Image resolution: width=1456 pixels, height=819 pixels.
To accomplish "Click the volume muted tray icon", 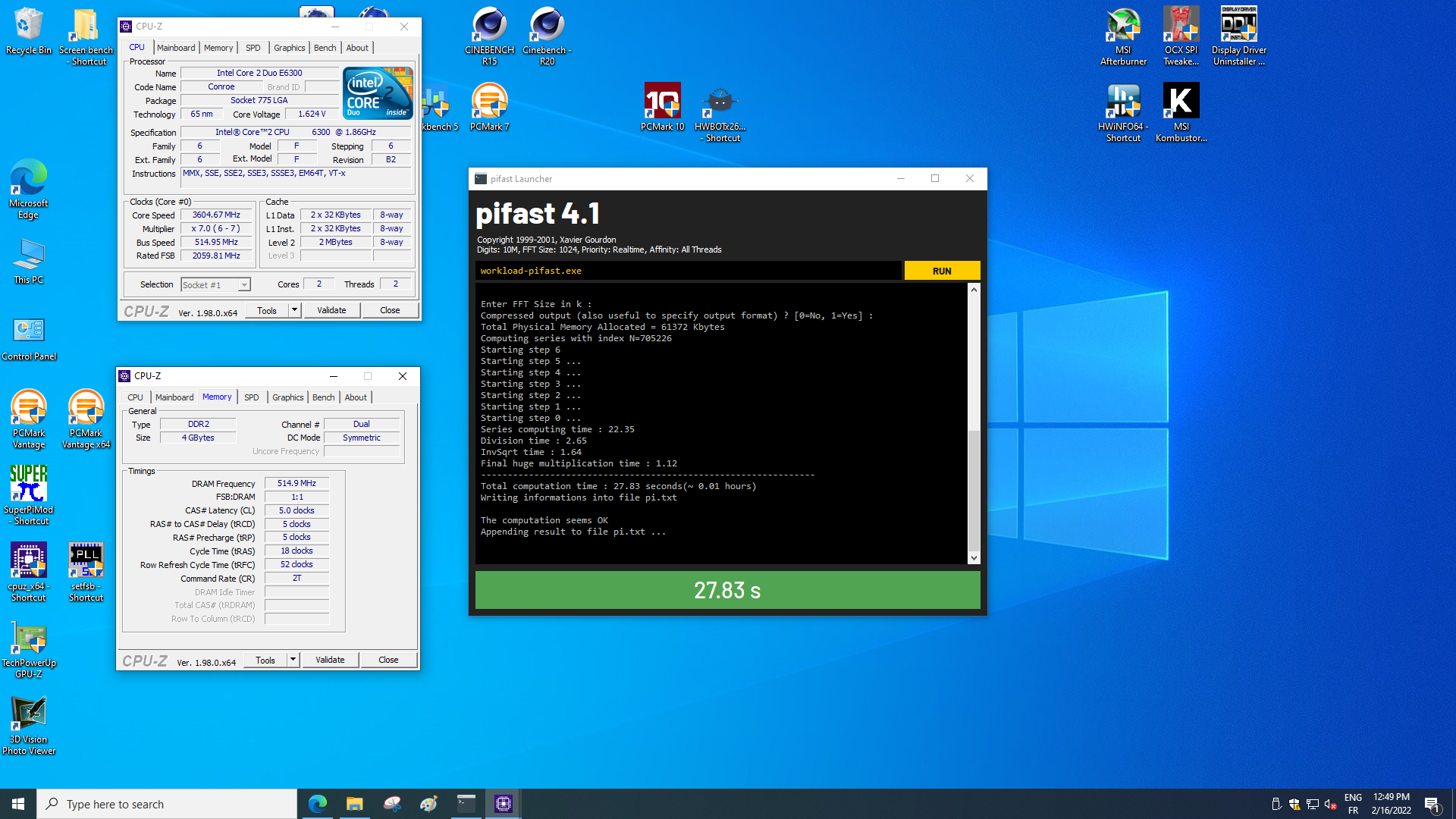I will click(x=1331, y=804).
